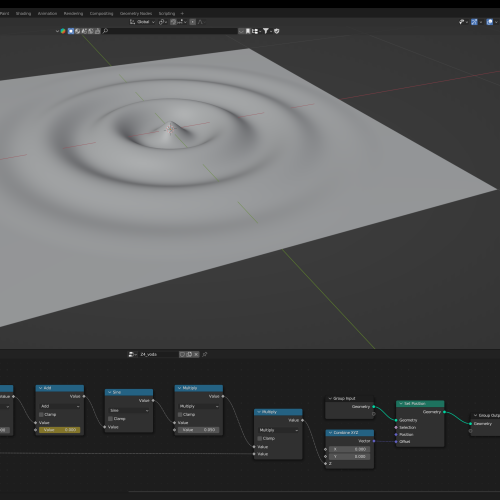Open the operation dropdown on the Multiply node feeding Combine XYZ

tap(278, 430)
